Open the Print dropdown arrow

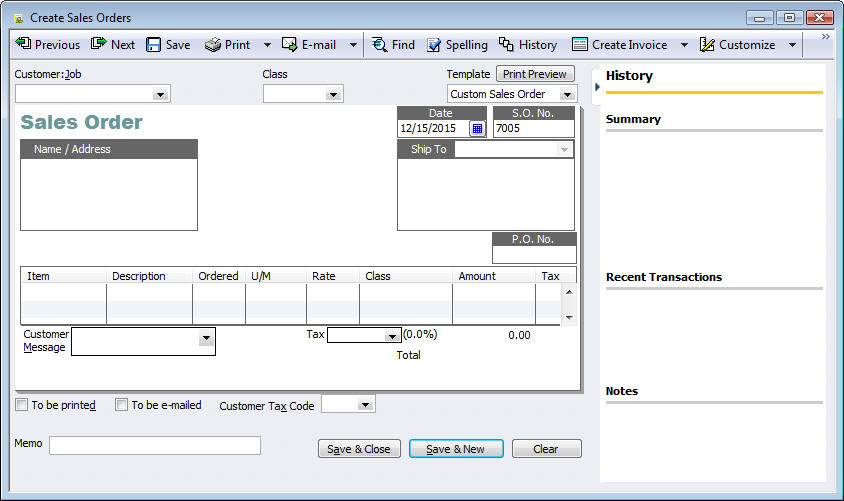[x=267, y=45]
